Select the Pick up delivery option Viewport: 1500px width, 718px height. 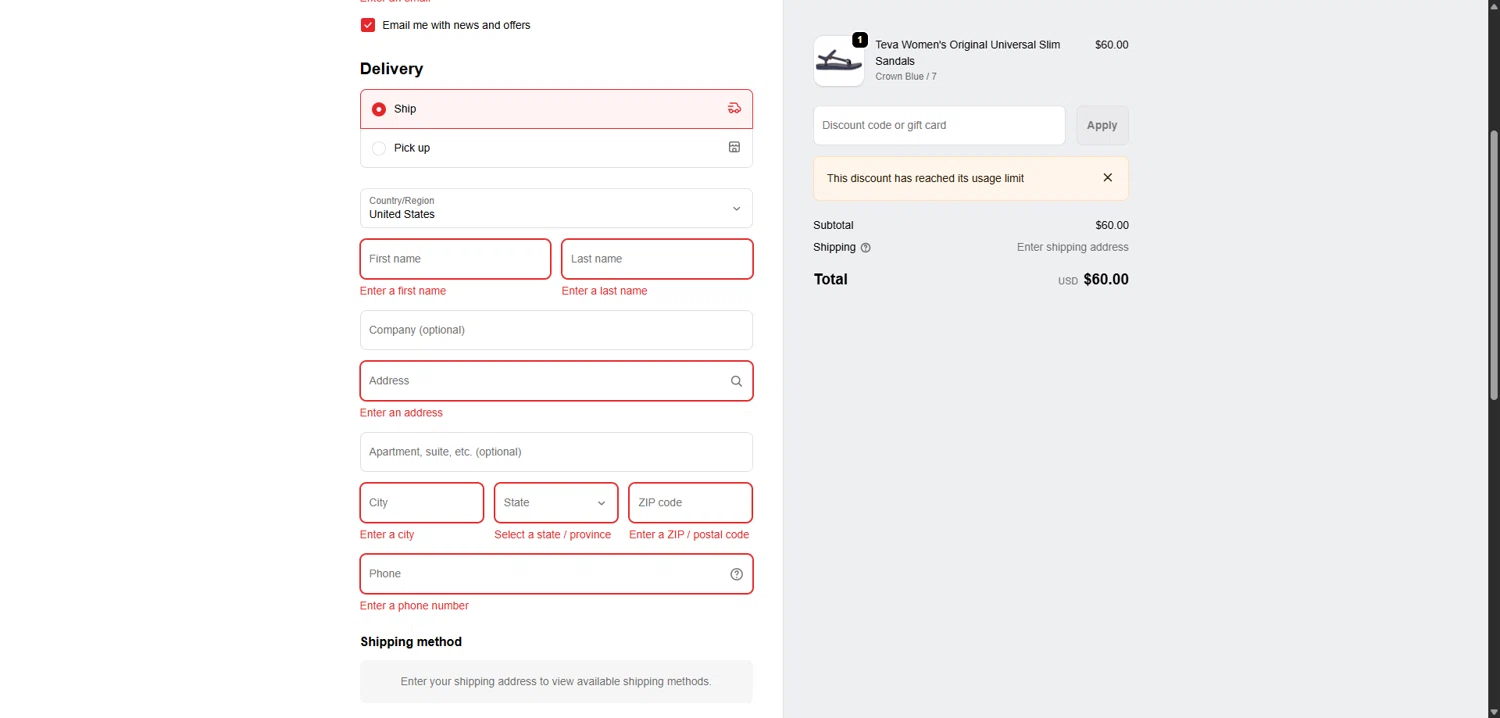[379, 148]
